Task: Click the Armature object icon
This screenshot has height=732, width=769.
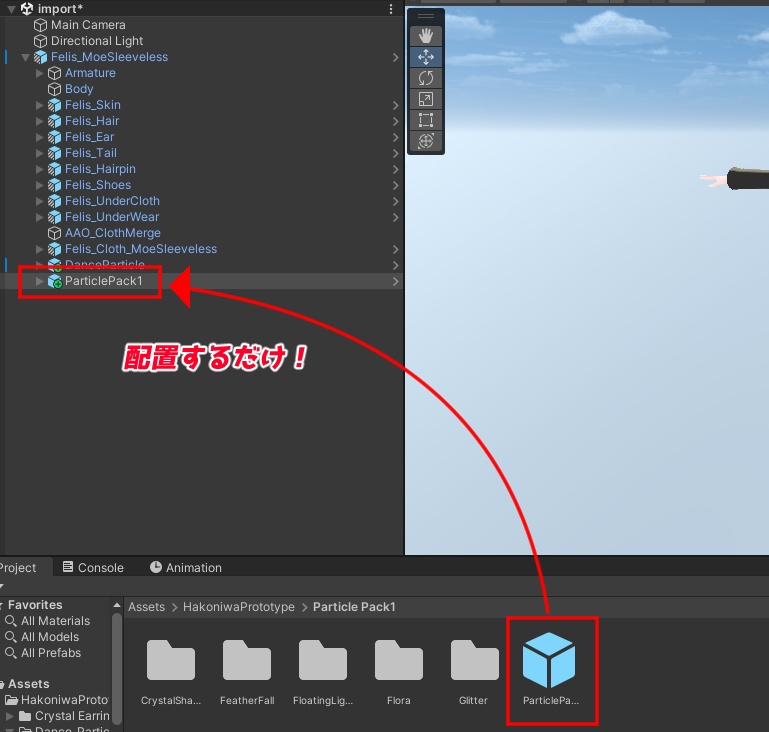Action: click(x=54, y=73)
